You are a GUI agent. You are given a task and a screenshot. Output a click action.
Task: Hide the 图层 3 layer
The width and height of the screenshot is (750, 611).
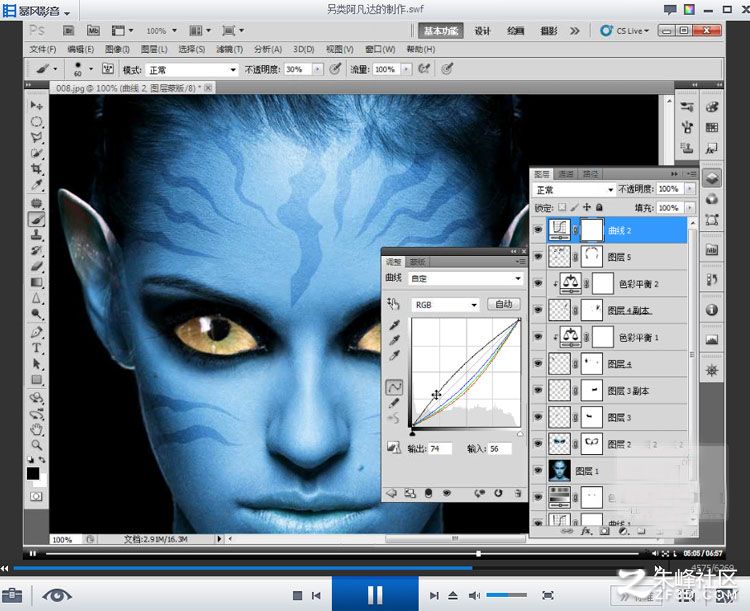[538, 417]
